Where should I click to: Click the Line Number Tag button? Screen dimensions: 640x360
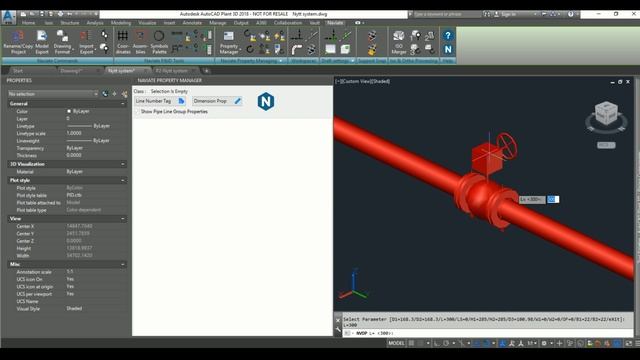pyautogui.click(x=160, y=101)
